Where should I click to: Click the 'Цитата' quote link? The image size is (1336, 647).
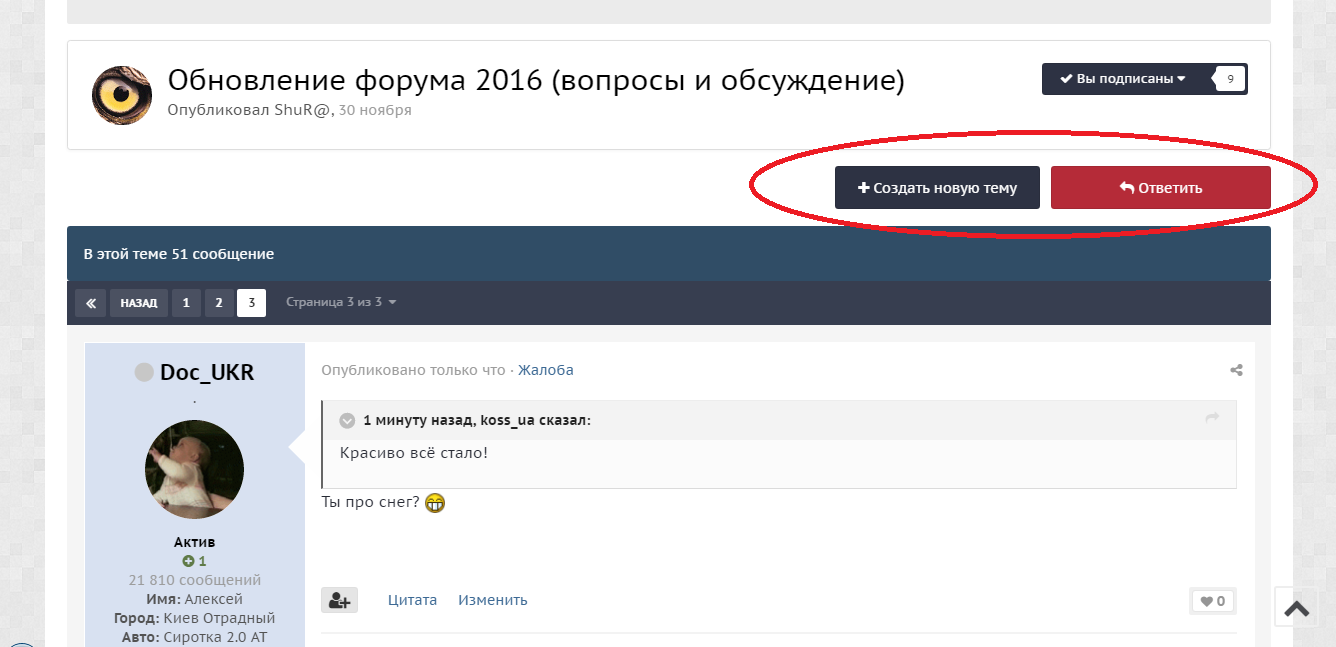413,600
